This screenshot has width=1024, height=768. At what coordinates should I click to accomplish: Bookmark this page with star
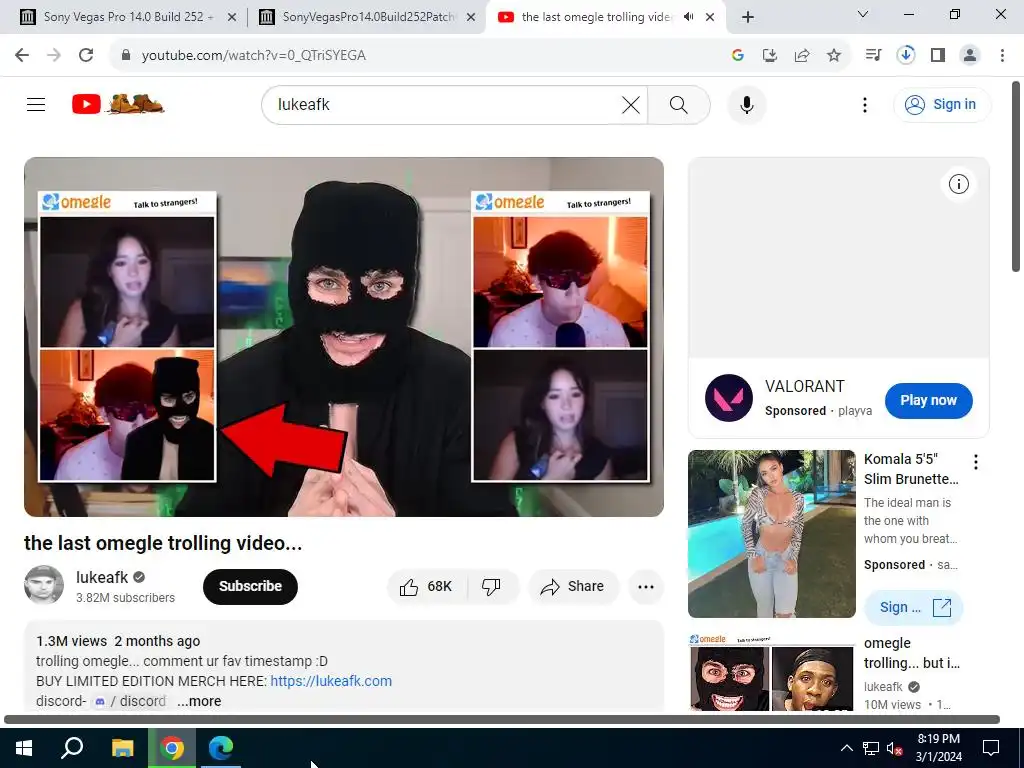click(833, 56)
